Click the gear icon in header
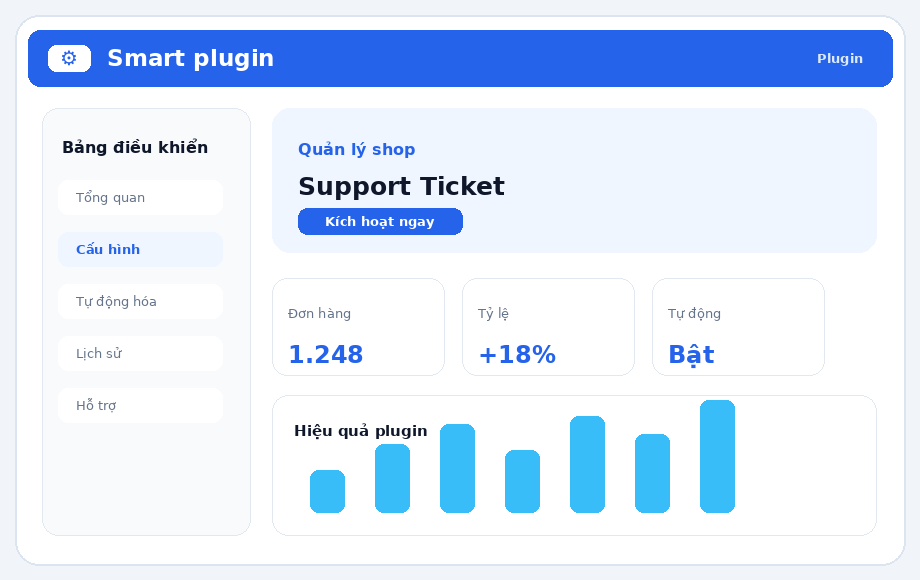Image resolution: width=920 pixels, height=580 pixels. [69, 58]
